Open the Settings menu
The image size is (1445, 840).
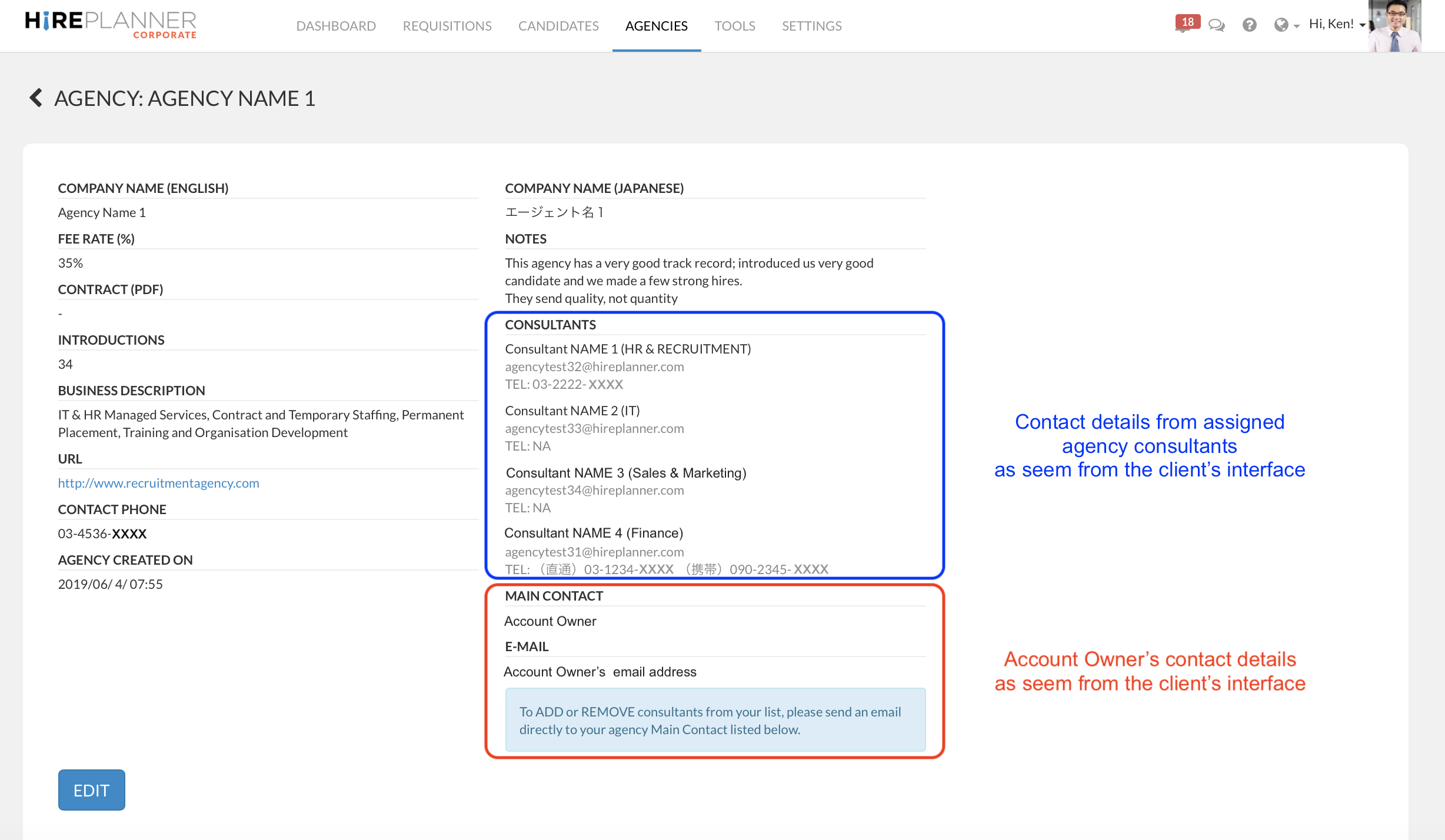(x=811, y=26)
